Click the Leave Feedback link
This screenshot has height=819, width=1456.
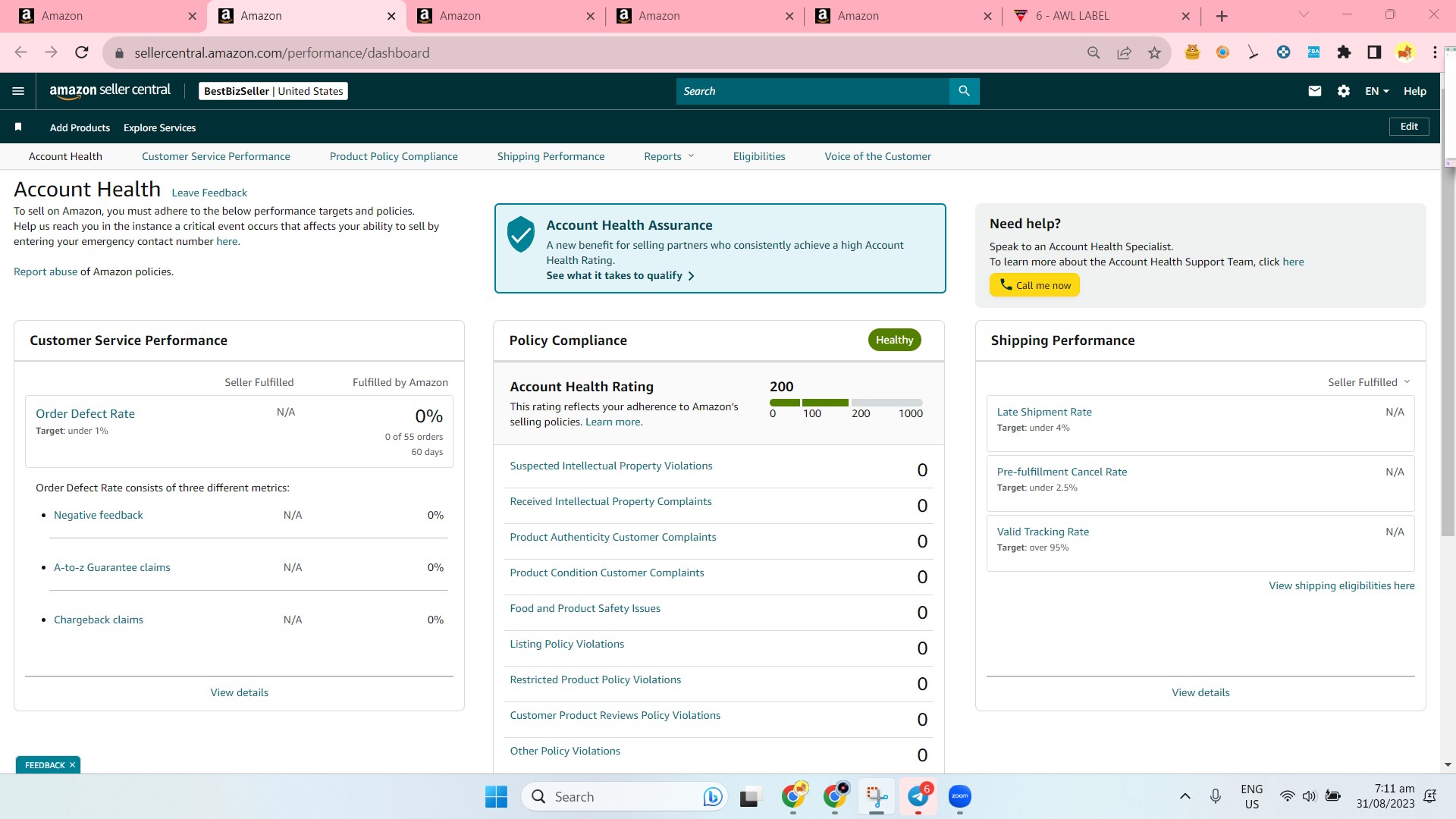coord(209,193)
